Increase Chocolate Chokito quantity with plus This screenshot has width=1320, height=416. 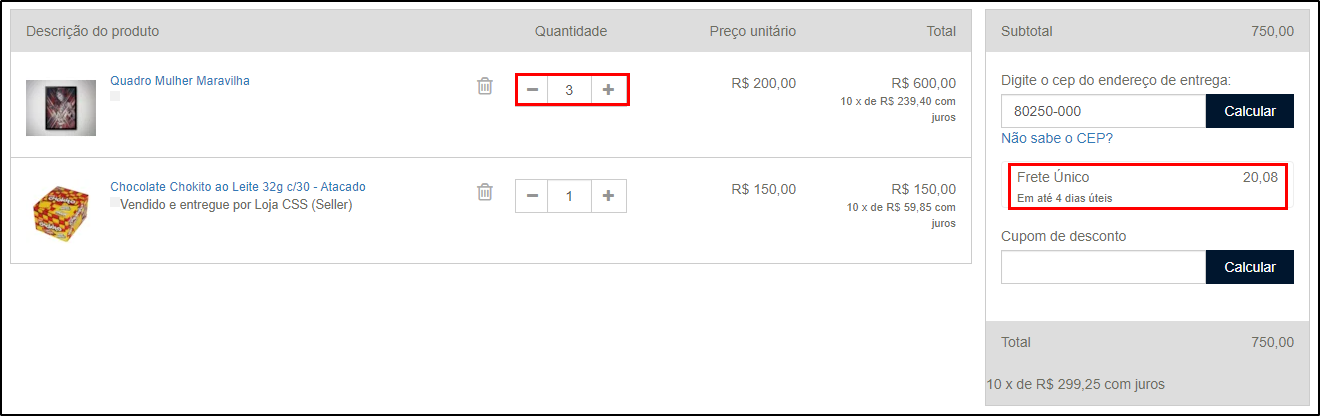point(608,196)
